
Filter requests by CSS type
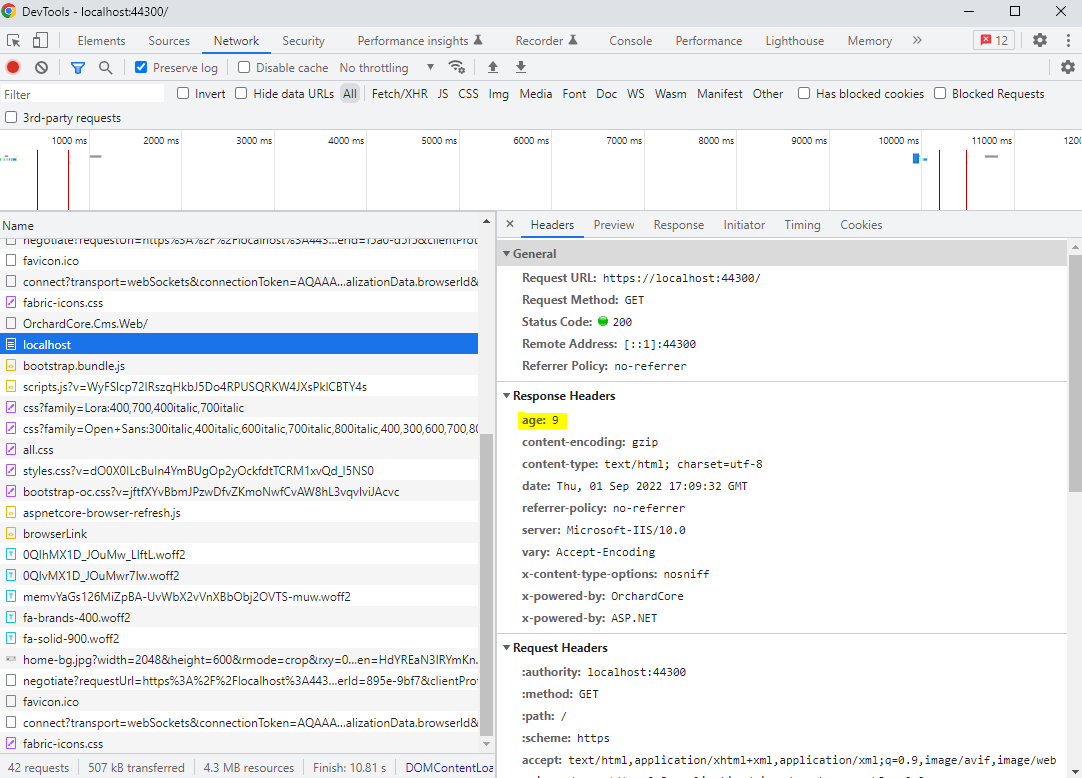[x=468, y=94]
